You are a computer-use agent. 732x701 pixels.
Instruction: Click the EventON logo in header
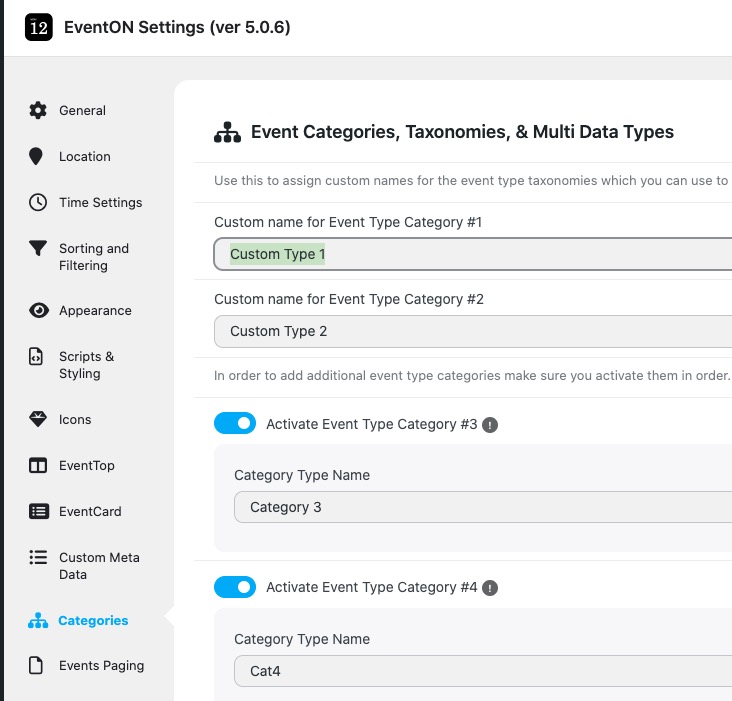pos(38,28)
